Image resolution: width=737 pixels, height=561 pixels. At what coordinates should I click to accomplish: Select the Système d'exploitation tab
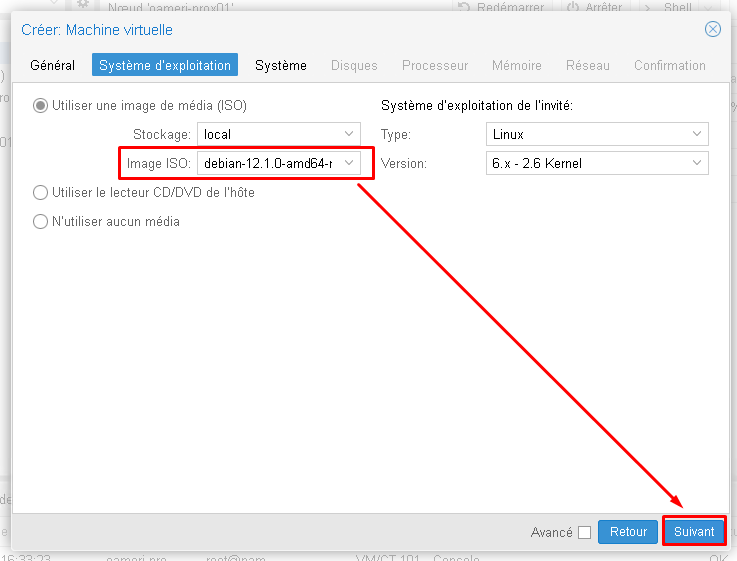165,65
